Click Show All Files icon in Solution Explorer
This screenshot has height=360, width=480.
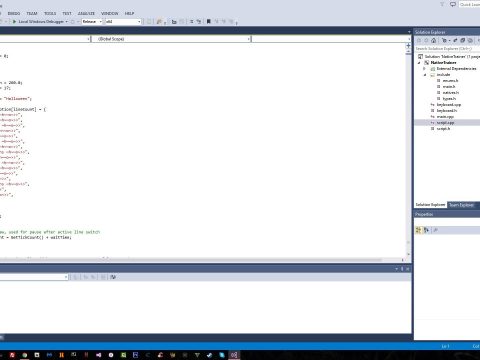coord(470,40)
